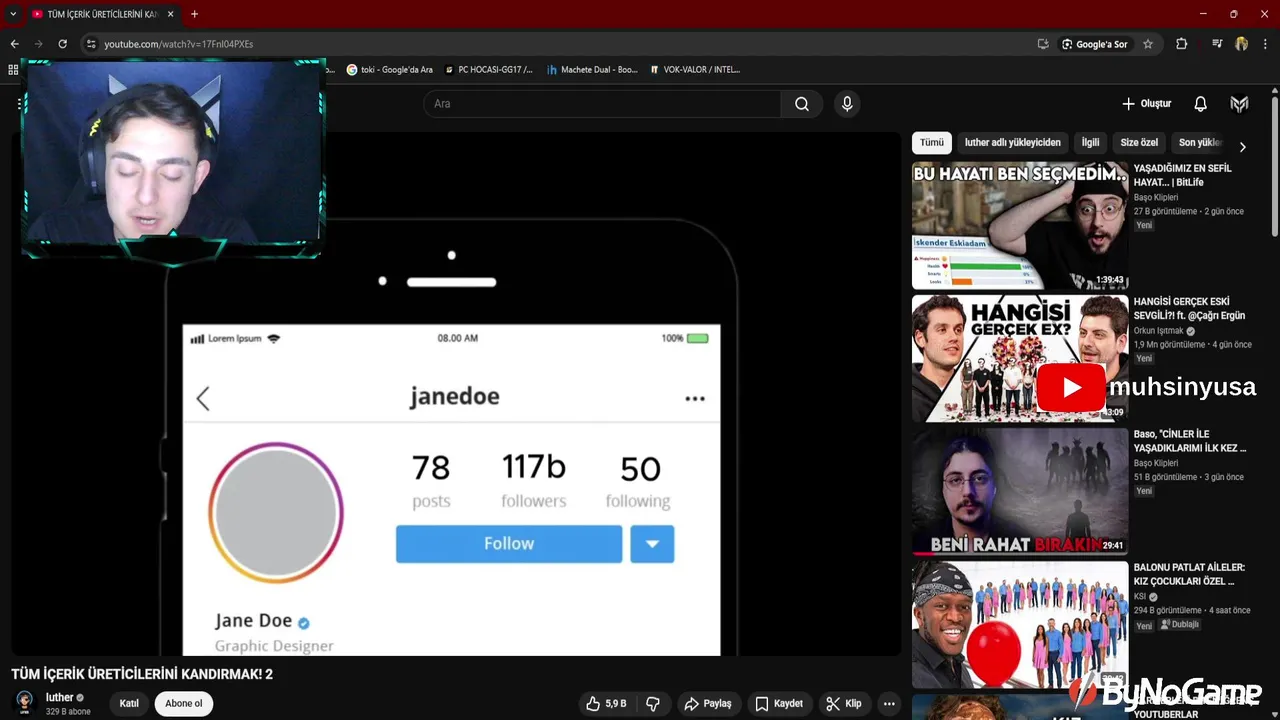Dislike the video with thumbs down
Viewport: 1280px width, 720px height.
(x=653, y=704)
